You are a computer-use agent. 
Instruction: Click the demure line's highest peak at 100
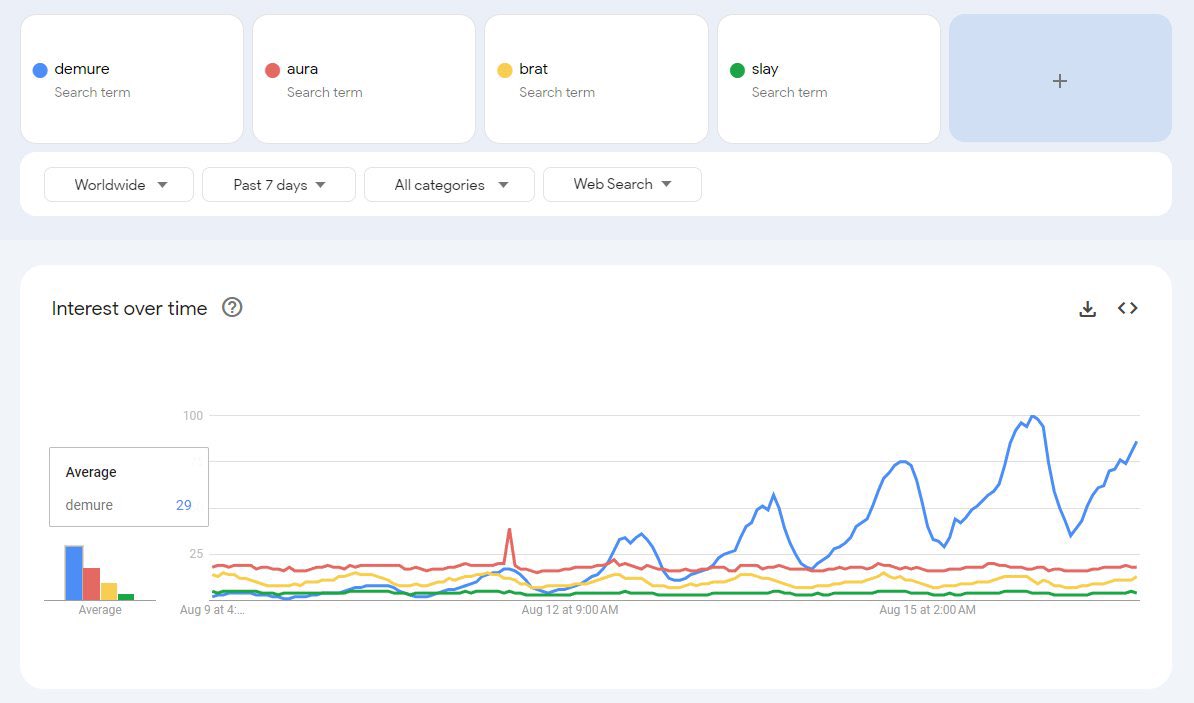[1032, 417]
